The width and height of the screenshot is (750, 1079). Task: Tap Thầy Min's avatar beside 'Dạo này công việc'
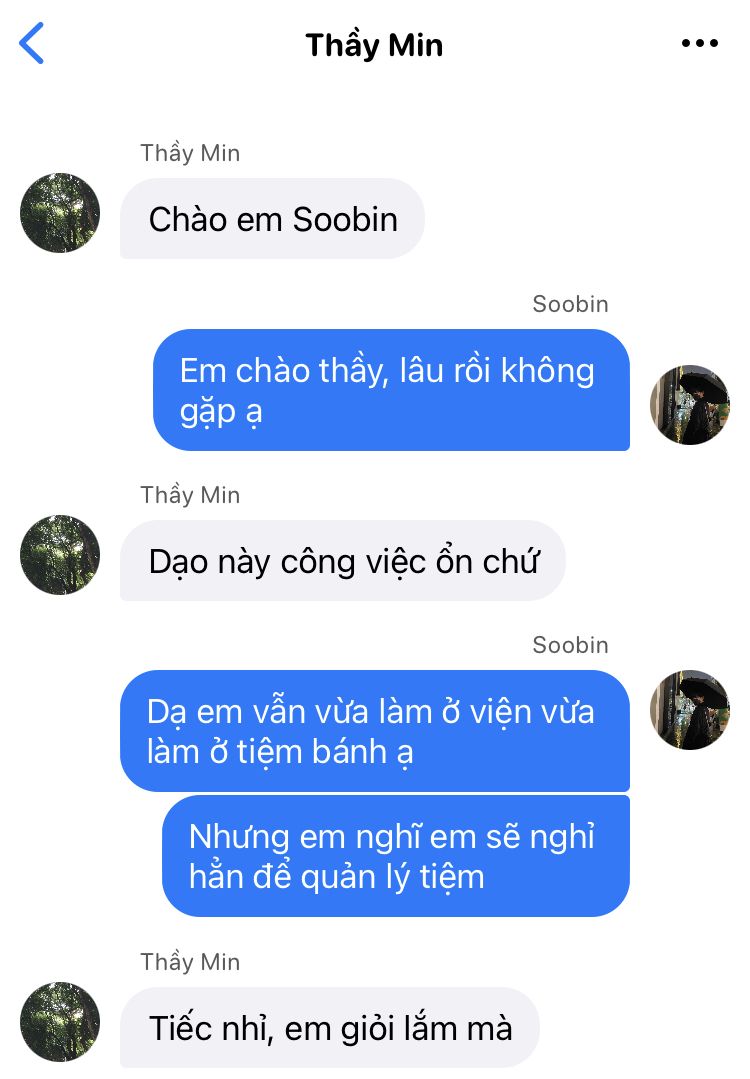(60, 555)
